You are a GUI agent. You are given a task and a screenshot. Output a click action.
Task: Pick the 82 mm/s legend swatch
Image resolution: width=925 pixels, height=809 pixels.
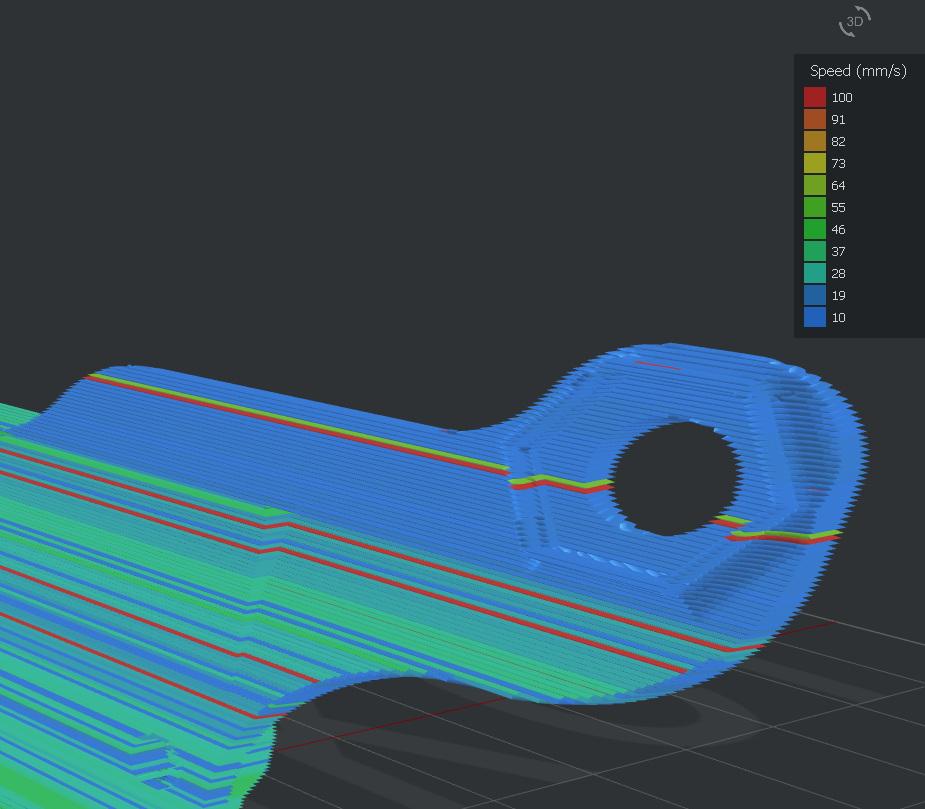point(815,141)
